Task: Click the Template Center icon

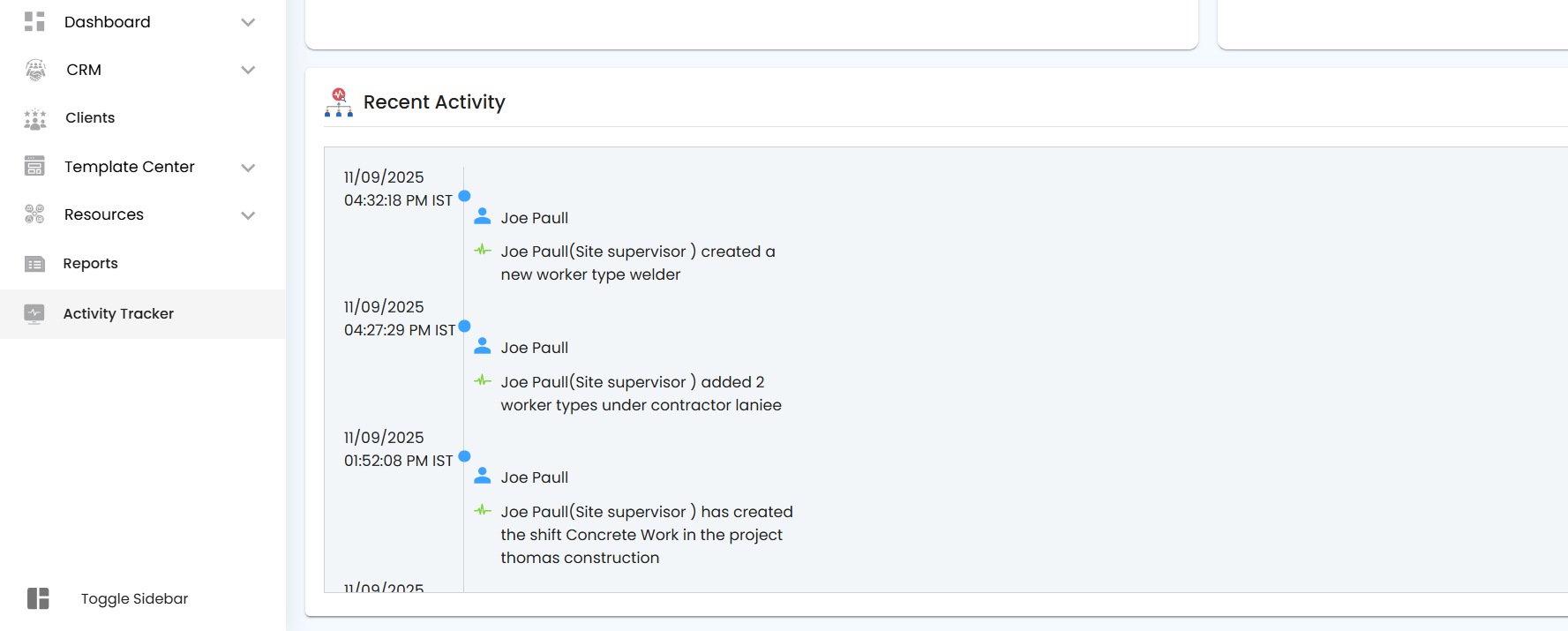Action: click(34, 167)
